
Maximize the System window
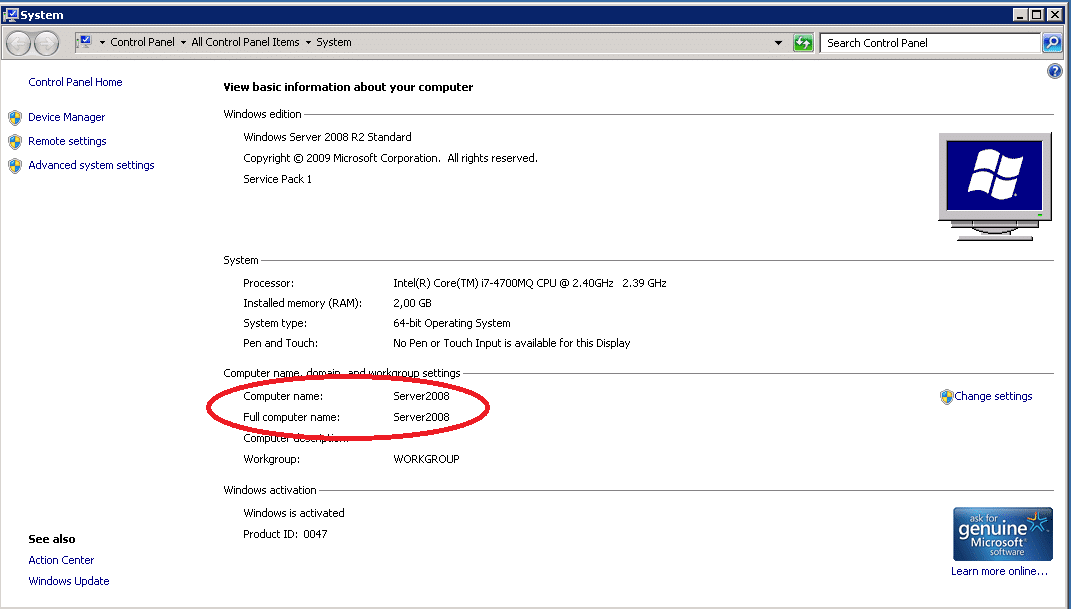click(x=1036, y=14)
